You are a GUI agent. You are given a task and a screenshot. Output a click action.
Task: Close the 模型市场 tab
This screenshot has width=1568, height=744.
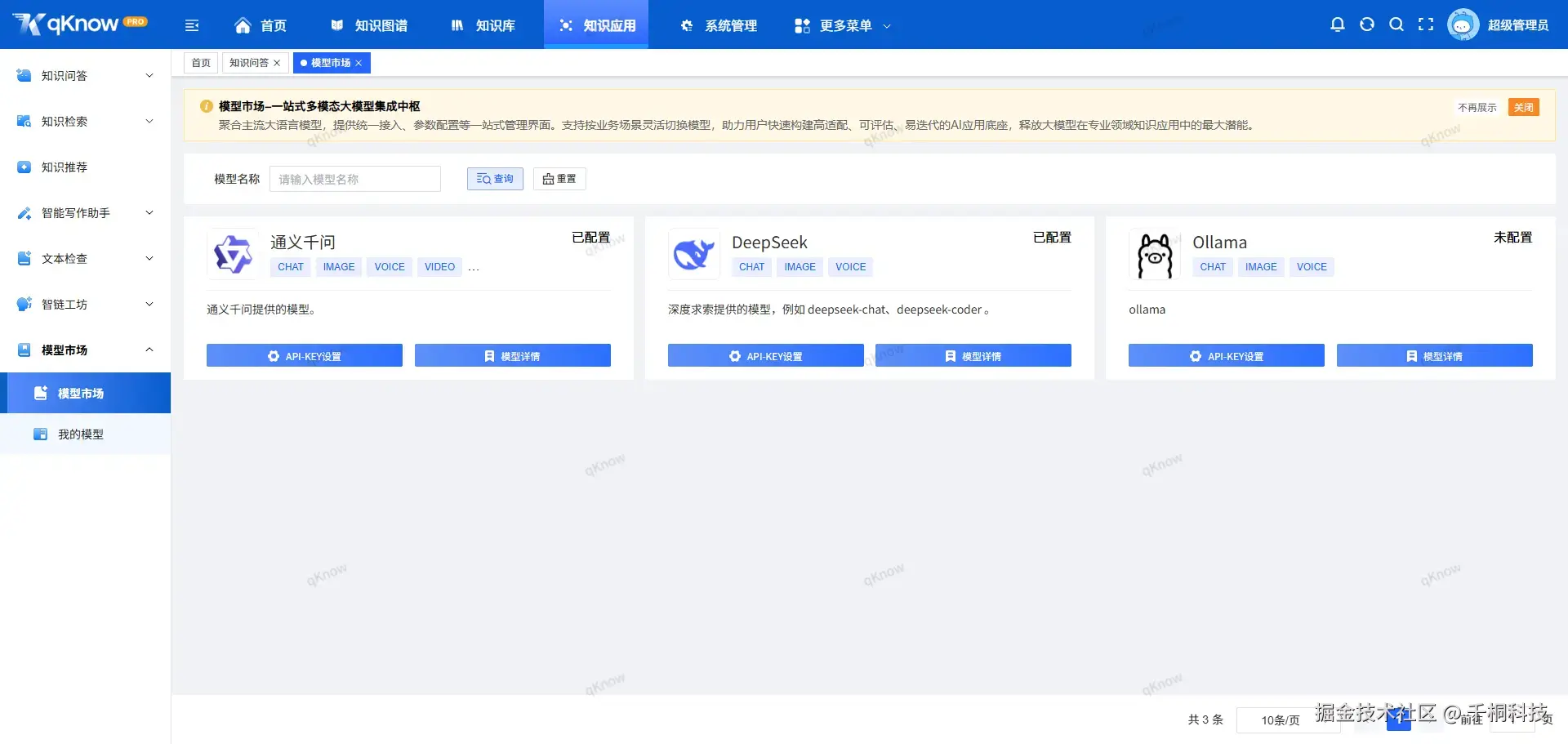point(359,62)
